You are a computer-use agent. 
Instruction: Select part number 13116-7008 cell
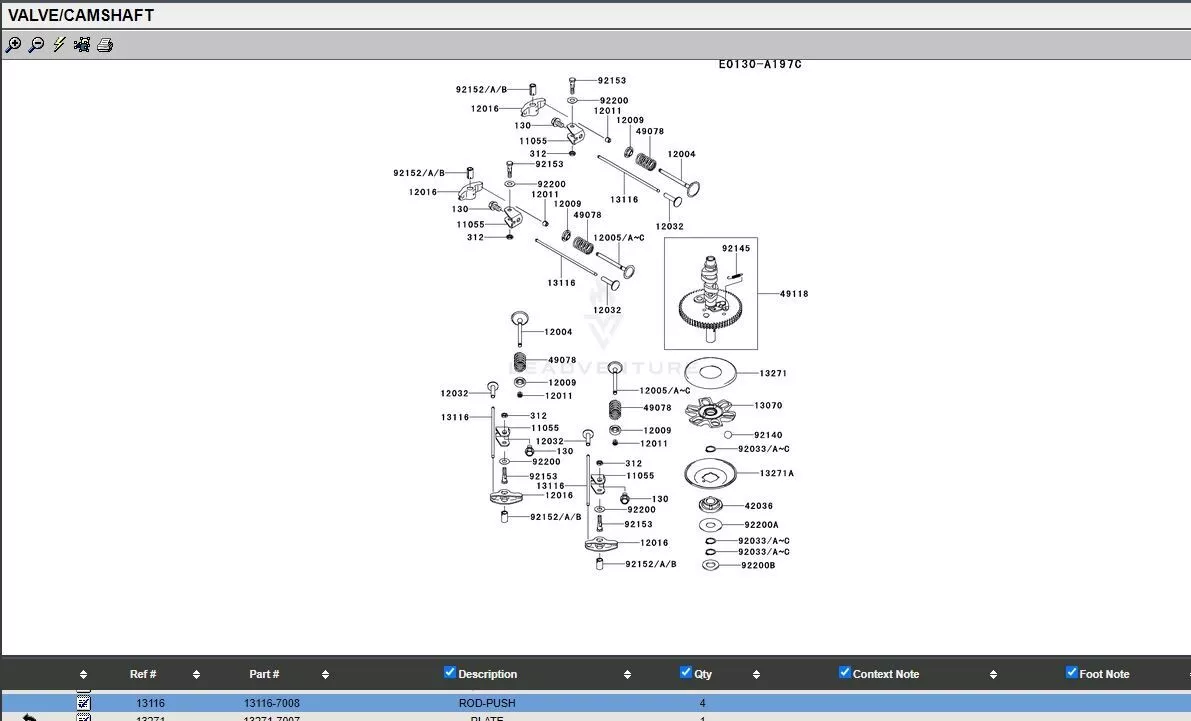point(271,703)
